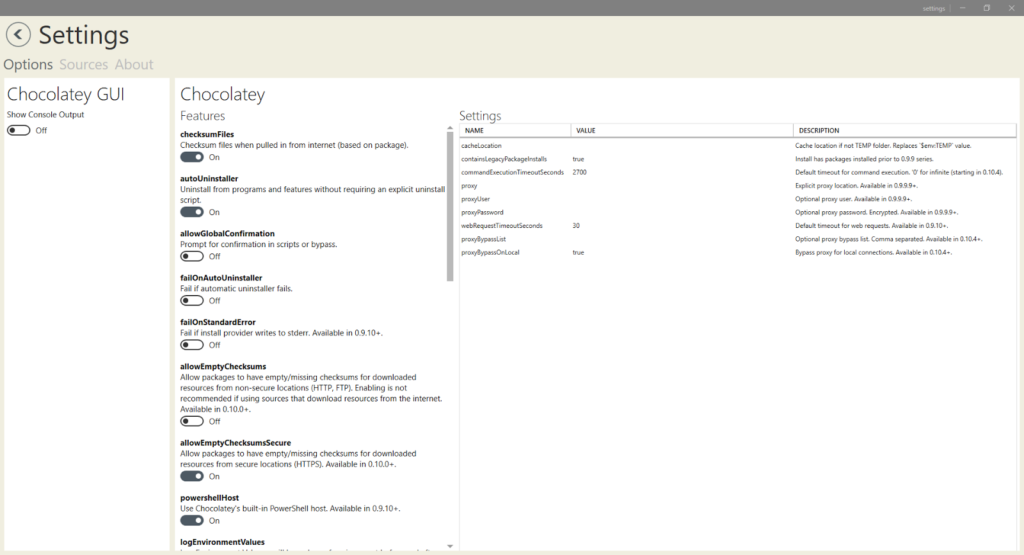Go back using the circled arrow icon
The width and height of the screenshot is (1024, 555).
point(18,35)
